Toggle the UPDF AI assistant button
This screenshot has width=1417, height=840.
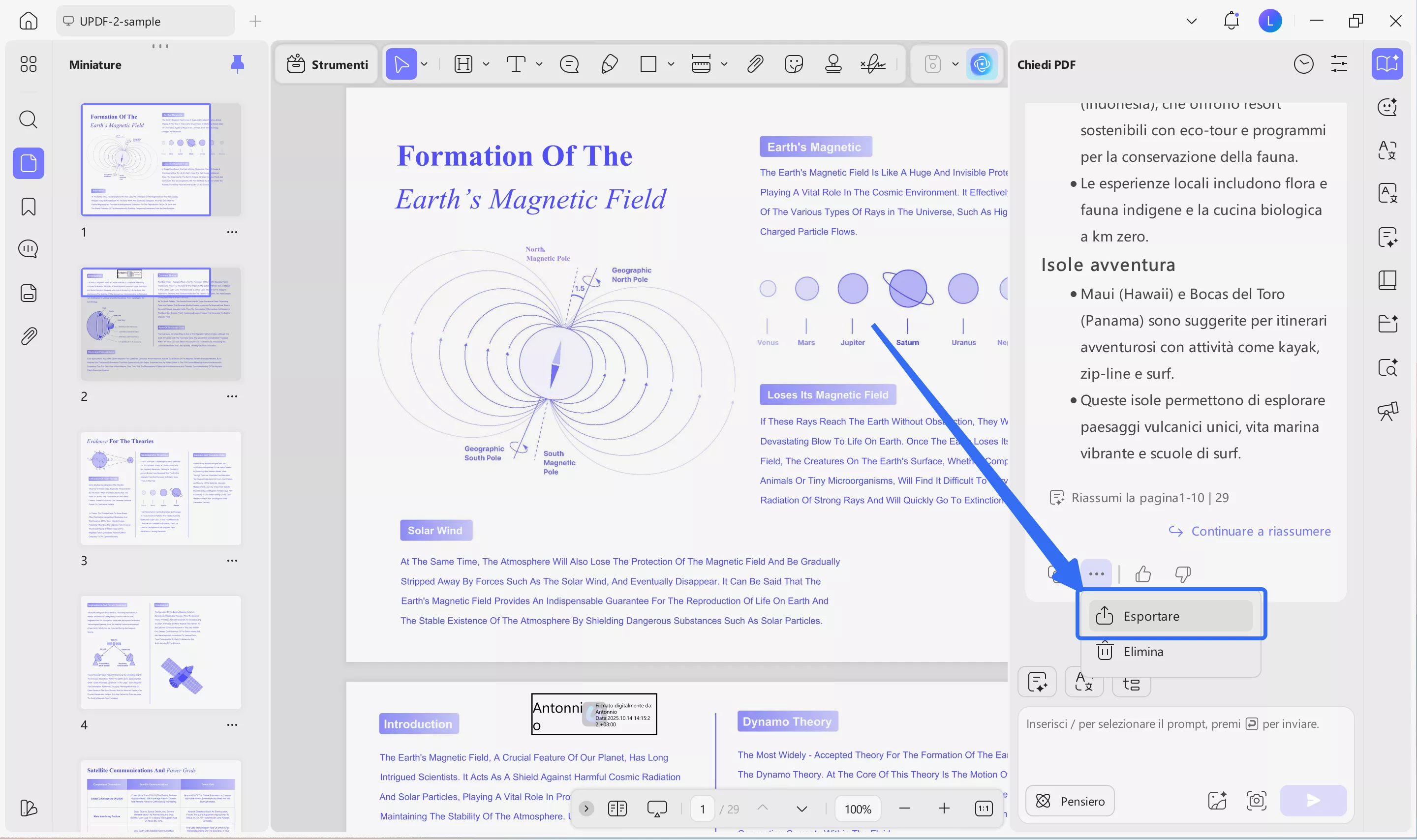pyautogui.click(x=981, y=64)
